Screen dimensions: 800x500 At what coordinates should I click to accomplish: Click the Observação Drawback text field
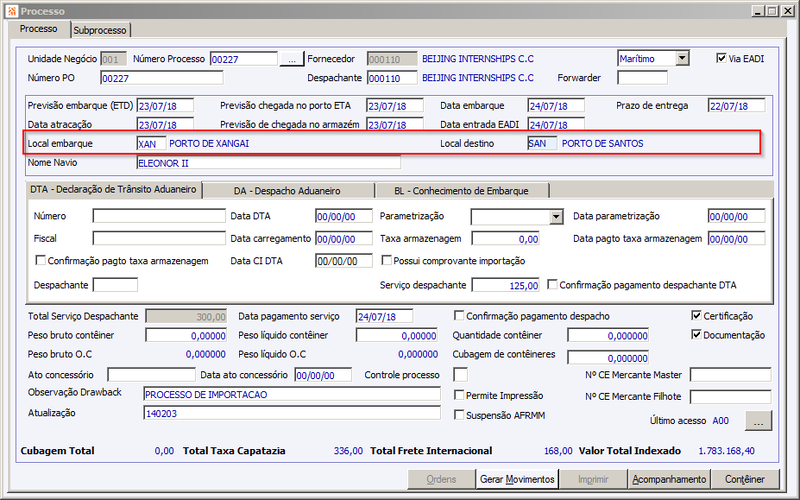[292, 394]
